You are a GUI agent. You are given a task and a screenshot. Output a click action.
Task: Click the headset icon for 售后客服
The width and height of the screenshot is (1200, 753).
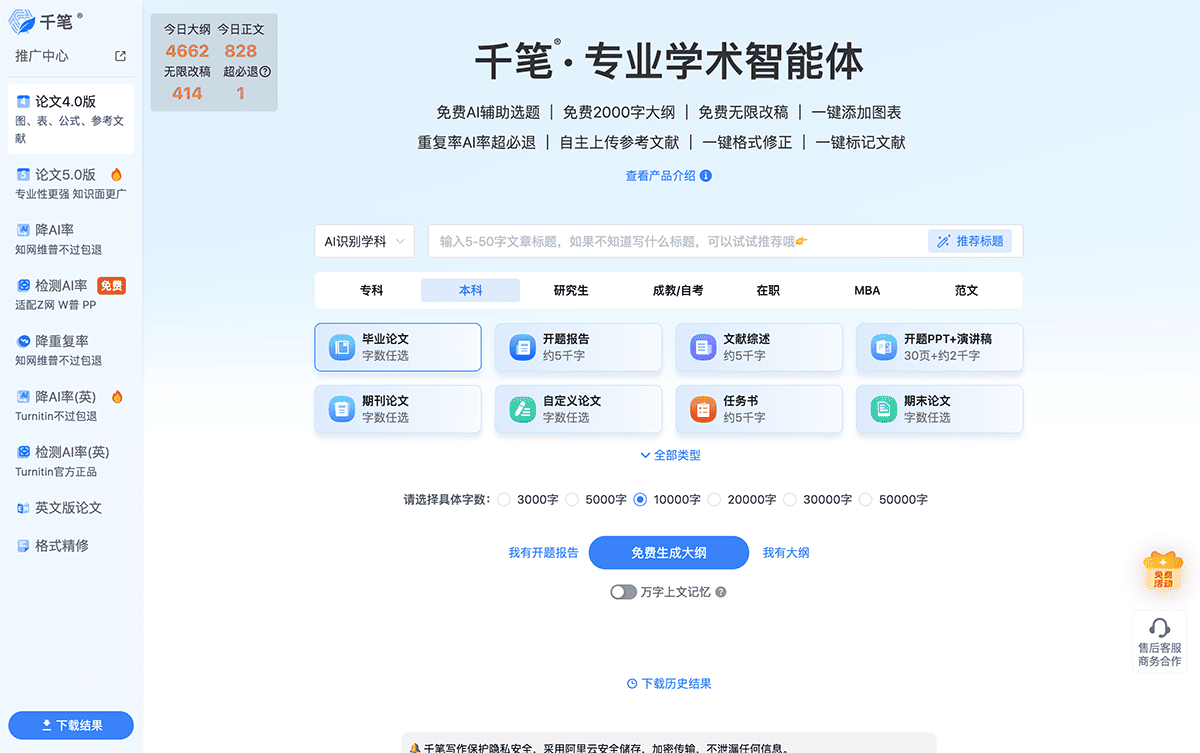[x=1159, y=628]
